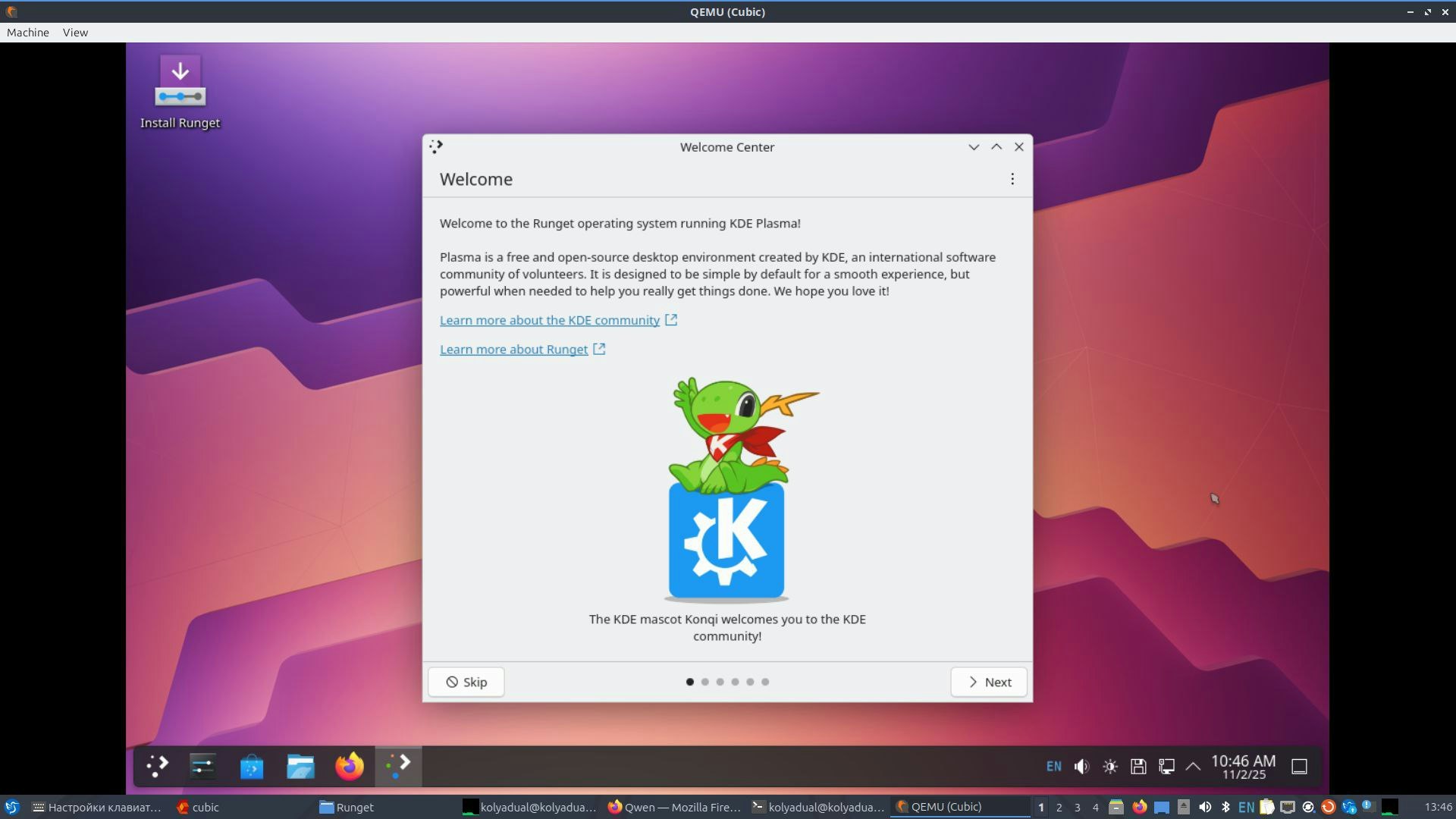
Task: Maximize Welcome Center using the up chevron
Action: tap(996, 147)
